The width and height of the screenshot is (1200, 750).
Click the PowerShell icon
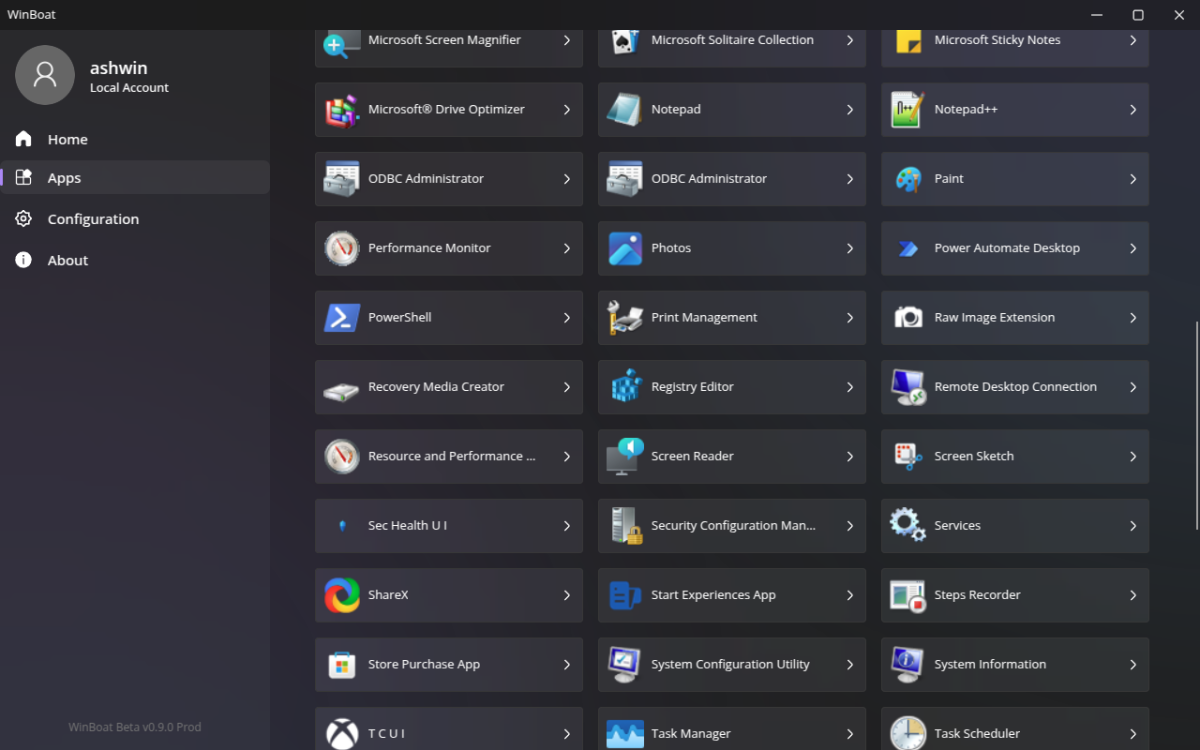342,317
